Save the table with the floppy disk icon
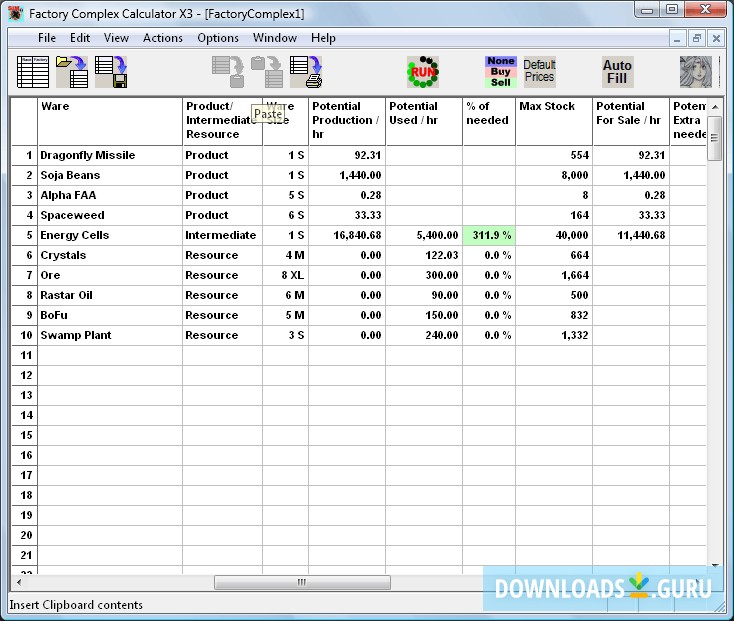This screenshot has height=621, width=734. (111, 72)
